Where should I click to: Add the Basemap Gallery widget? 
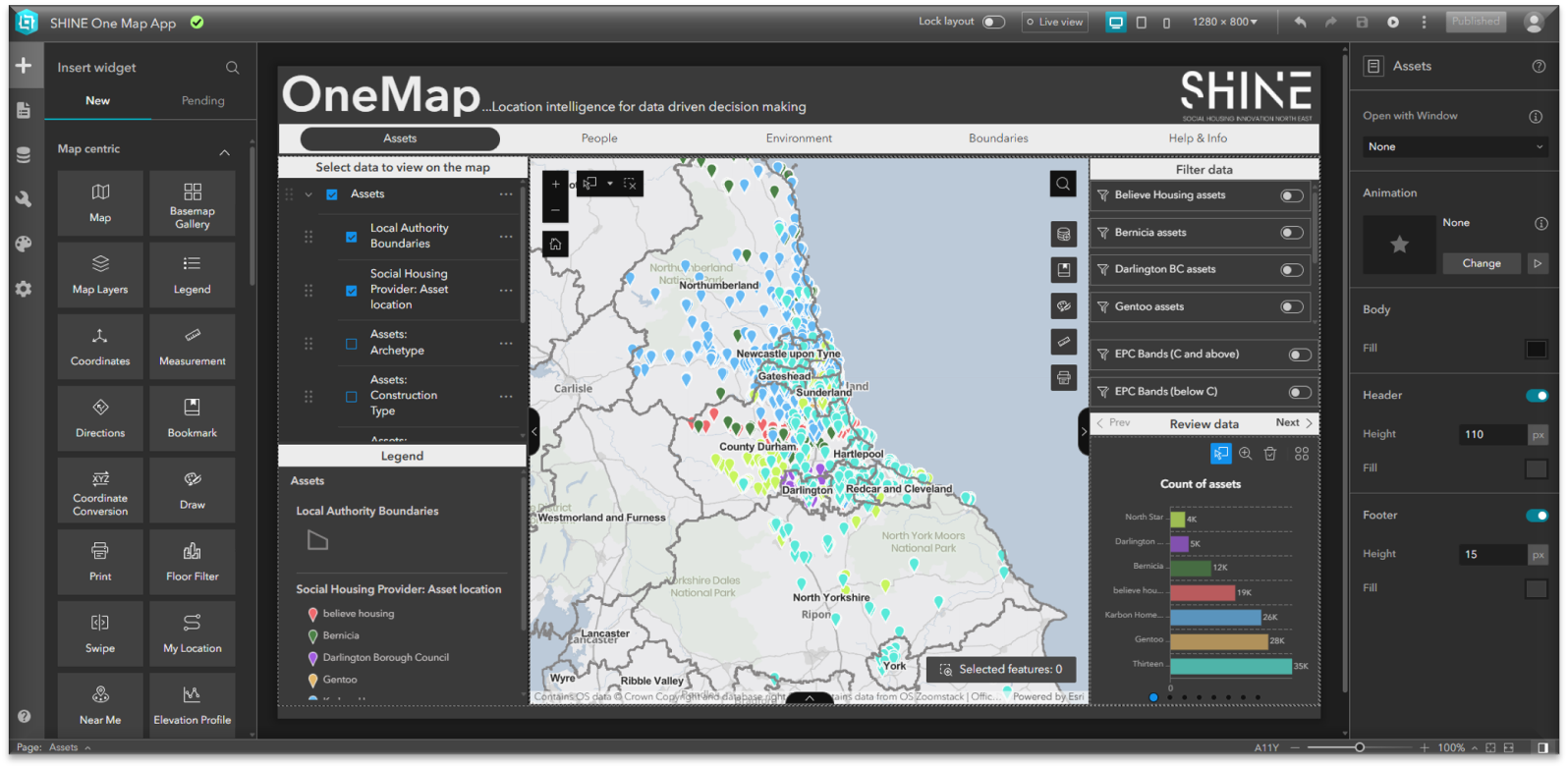tap(193, 203)
